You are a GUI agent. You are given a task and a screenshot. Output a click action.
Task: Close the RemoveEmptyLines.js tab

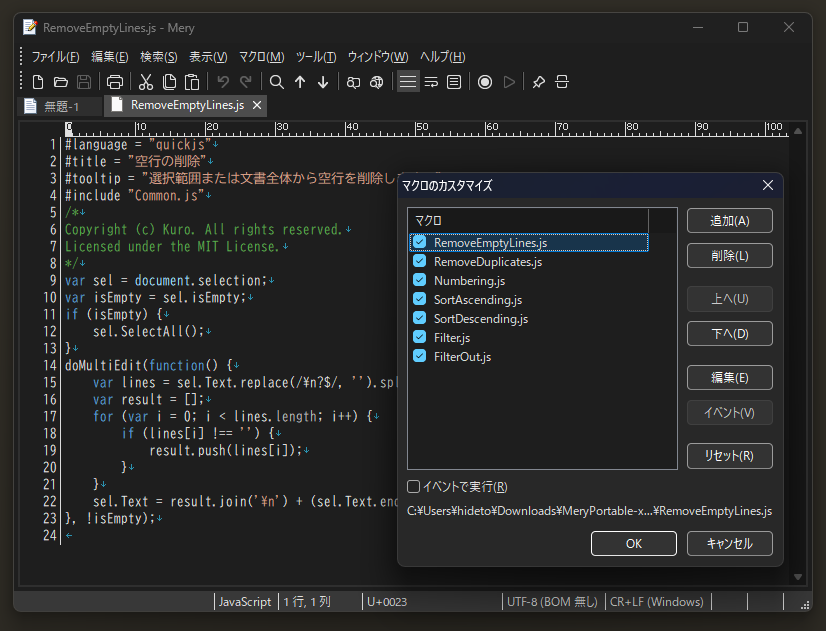click(257, 105)
